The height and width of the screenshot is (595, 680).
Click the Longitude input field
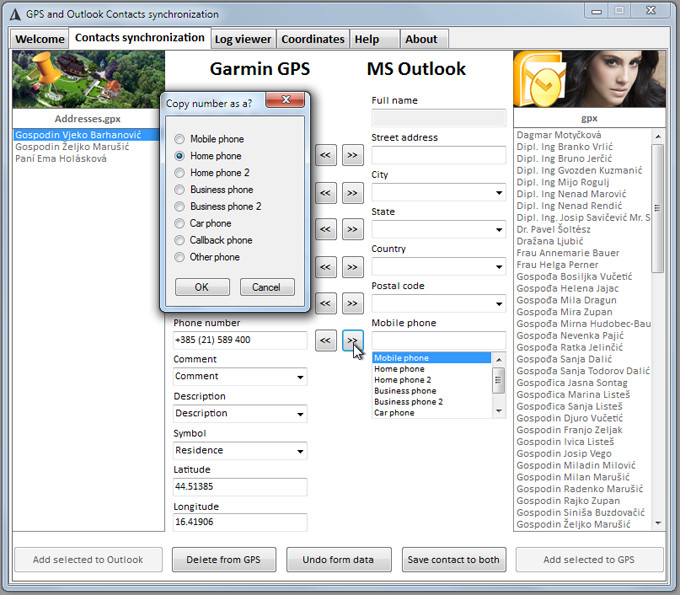click(240, 522)
